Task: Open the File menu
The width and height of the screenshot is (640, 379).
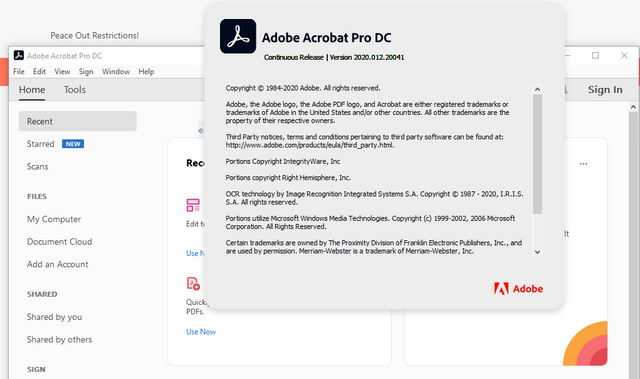Action: click(19, 71)
